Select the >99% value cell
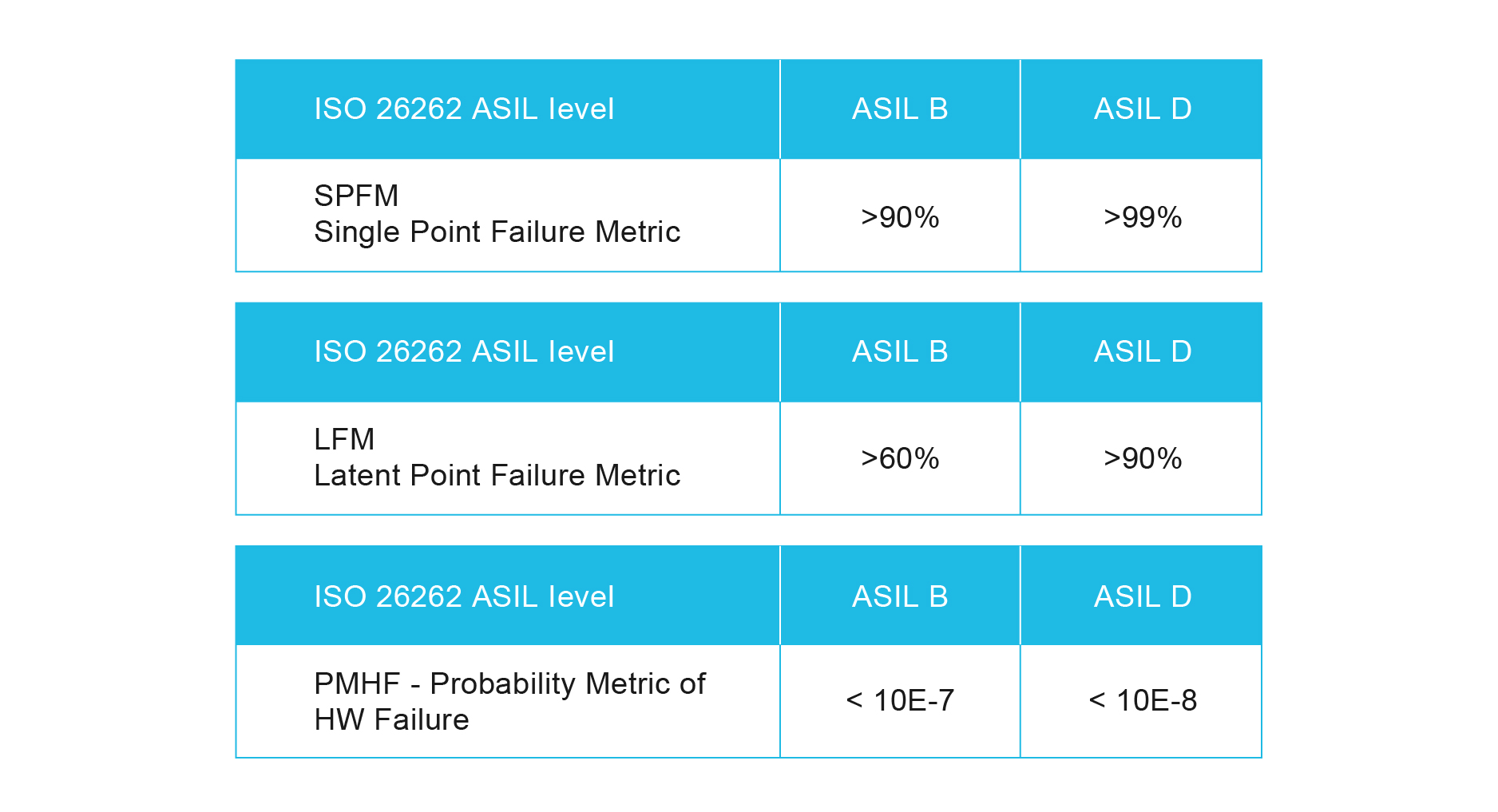Viewport: 1498px width, 812px height. (1142, 217)
